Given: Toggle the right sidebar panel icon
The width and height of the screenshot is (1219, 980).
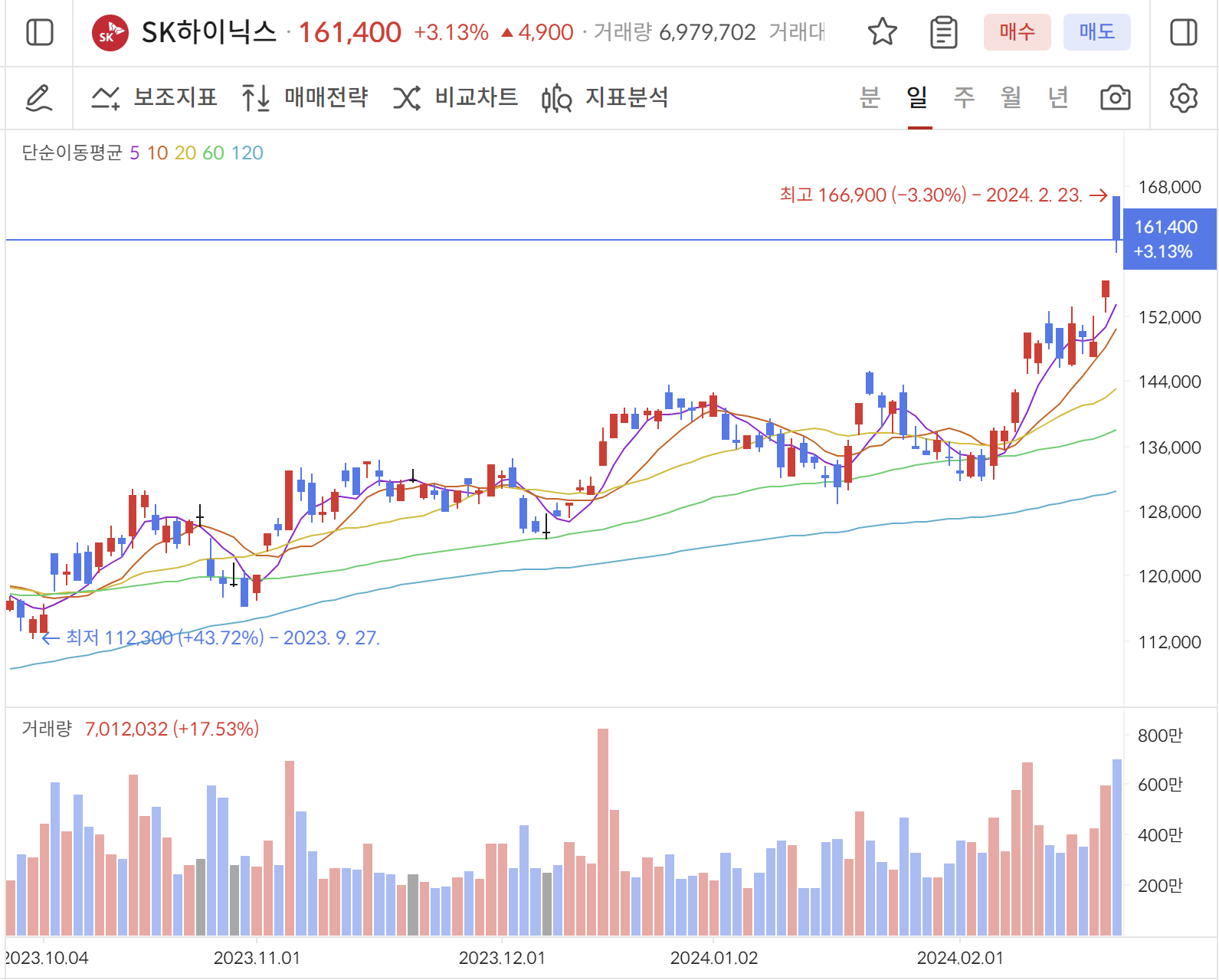Looking at the screenshot, I should click(x=1184, y=33).
